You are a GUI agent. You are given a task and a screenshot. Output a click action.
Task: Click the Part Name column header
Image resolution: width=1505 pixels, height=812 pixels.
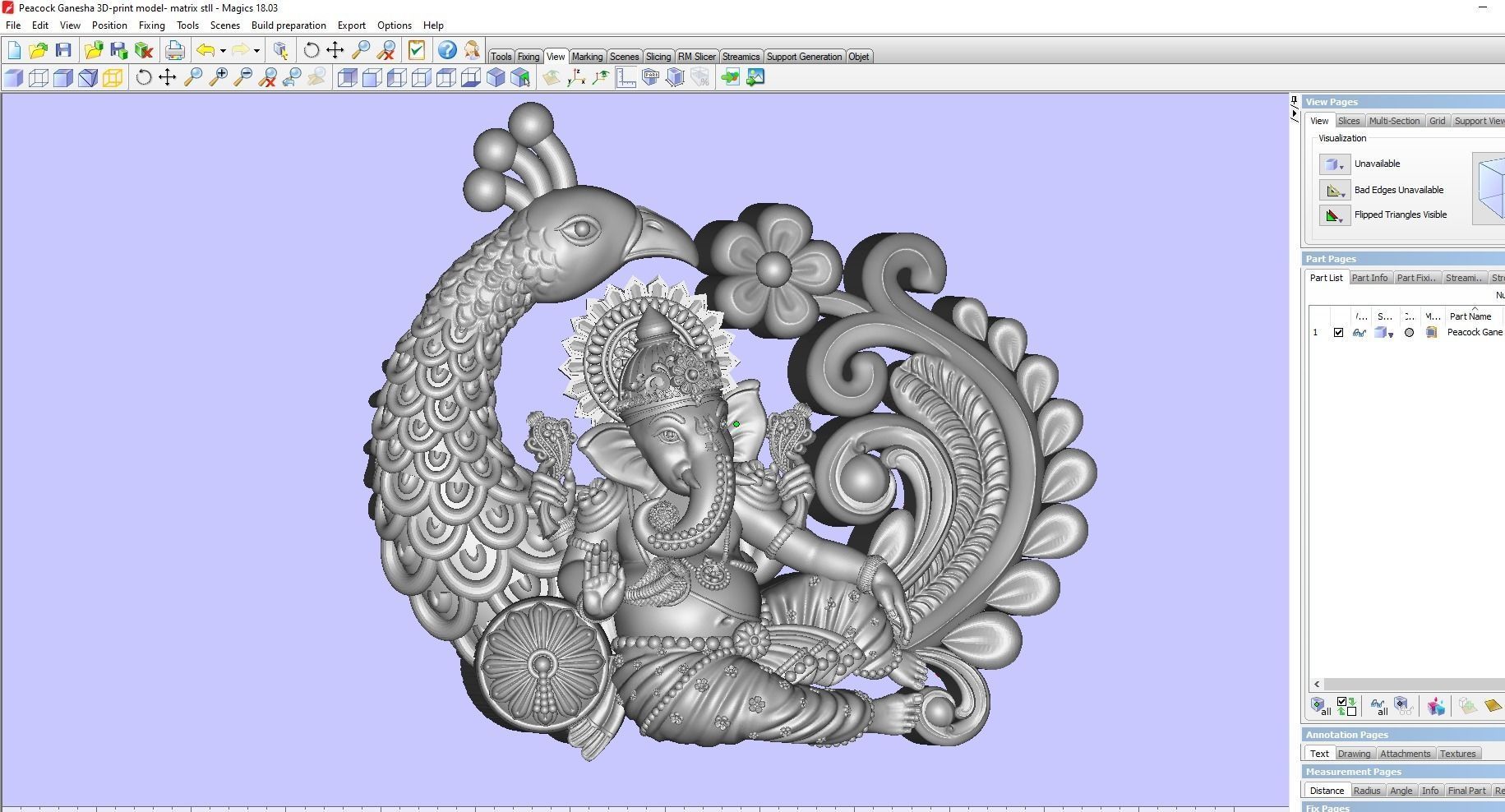(1470, 316)
